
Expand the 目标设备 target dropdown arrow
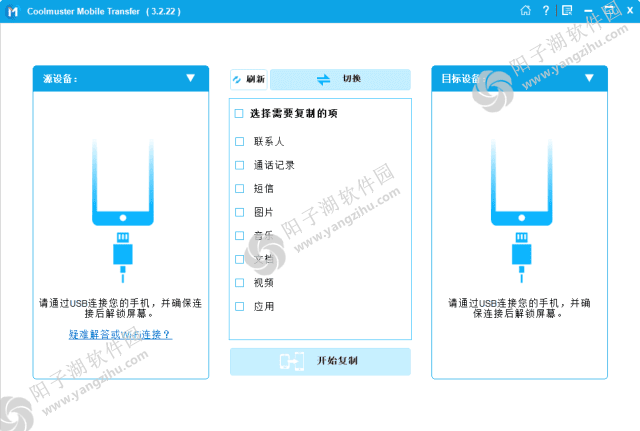coord(589,78)
